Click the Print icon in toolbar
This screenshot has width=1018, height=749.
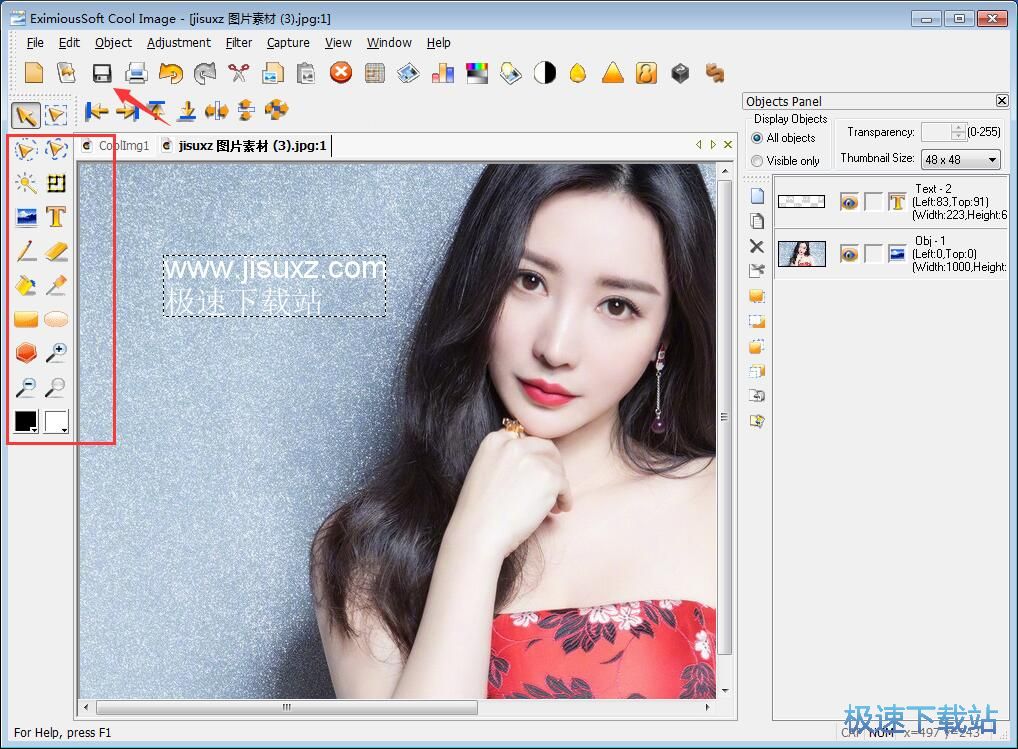pyautogui.click(x=136, y=73)
